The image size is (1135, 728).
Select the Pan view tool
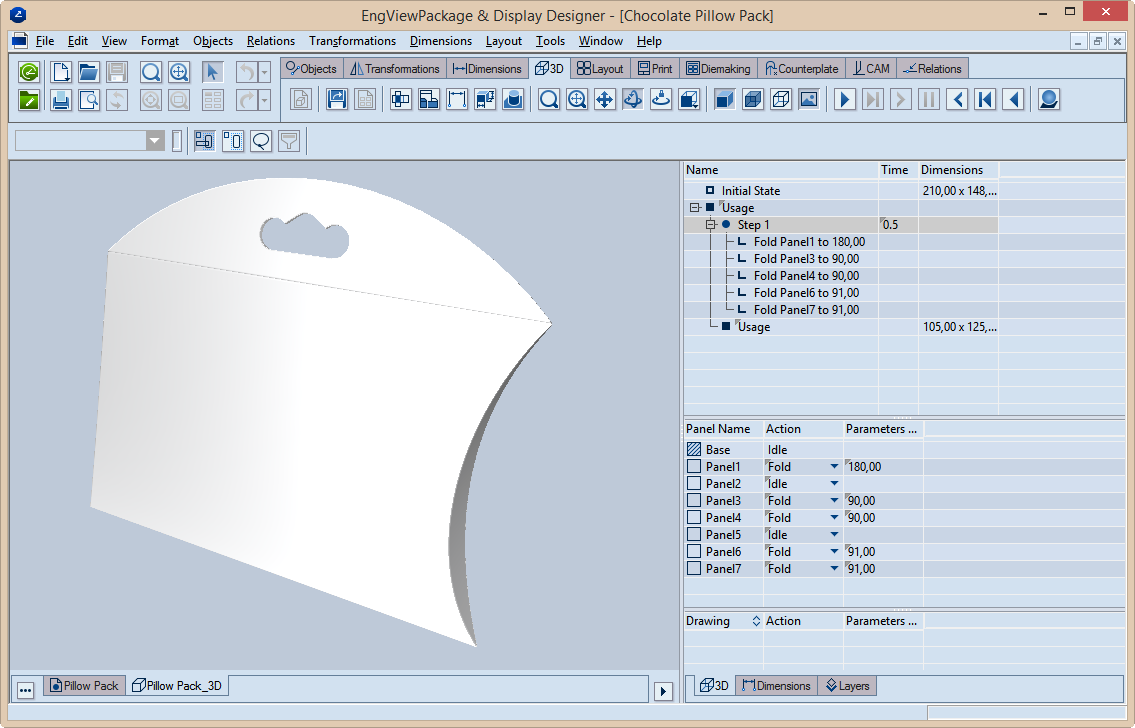click(604, 99)
